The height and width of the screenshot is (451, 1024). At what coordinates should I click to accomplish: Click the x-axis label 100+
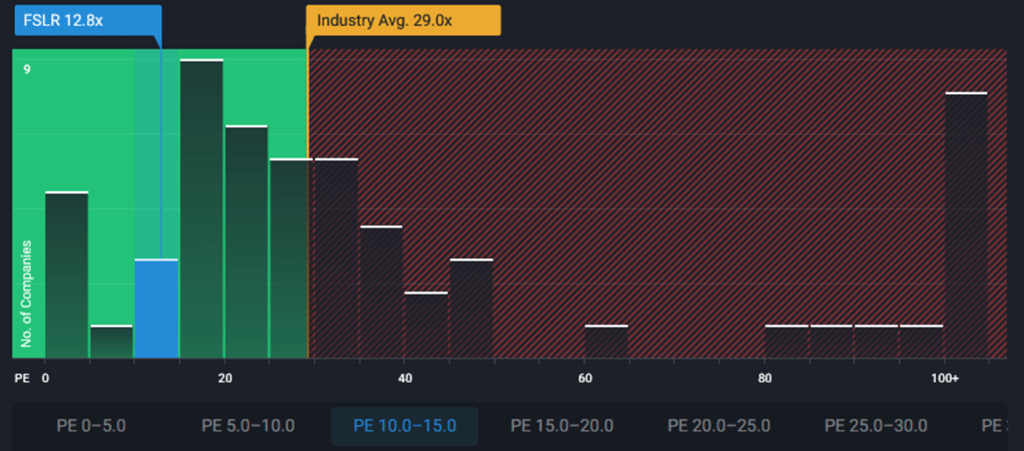click(x=944, y=378)
